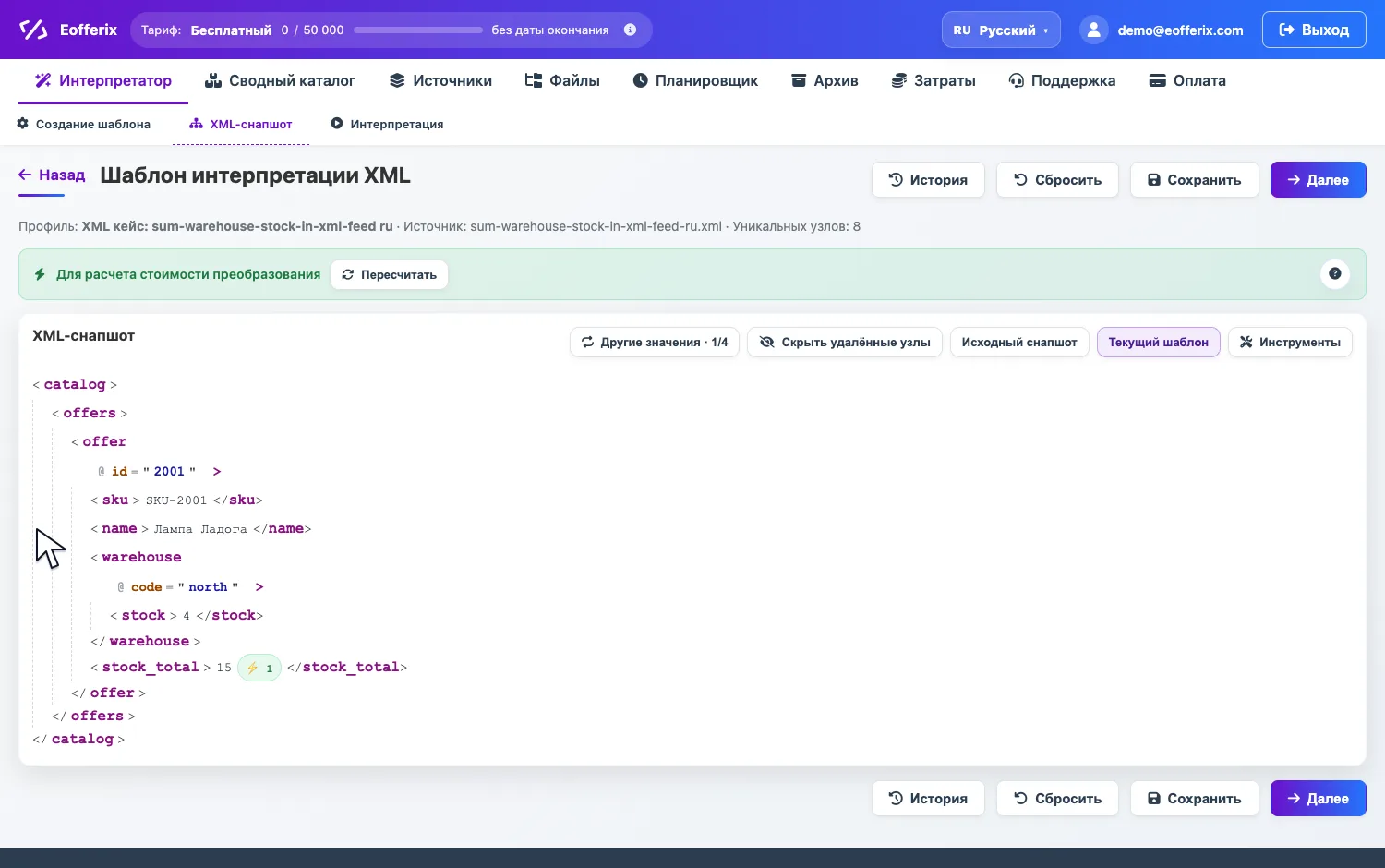This screenshot has width=1385, height=868.
Task: Click the opening stock_total tag
Action: tap(151, 667)
